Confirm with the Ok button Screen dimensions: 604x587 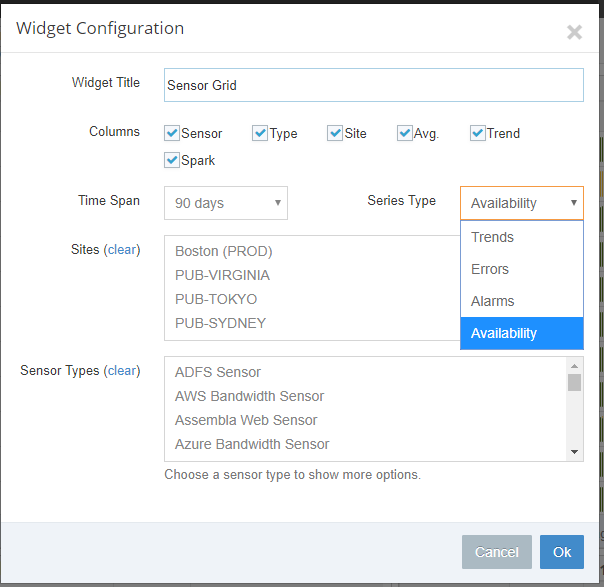562,552
